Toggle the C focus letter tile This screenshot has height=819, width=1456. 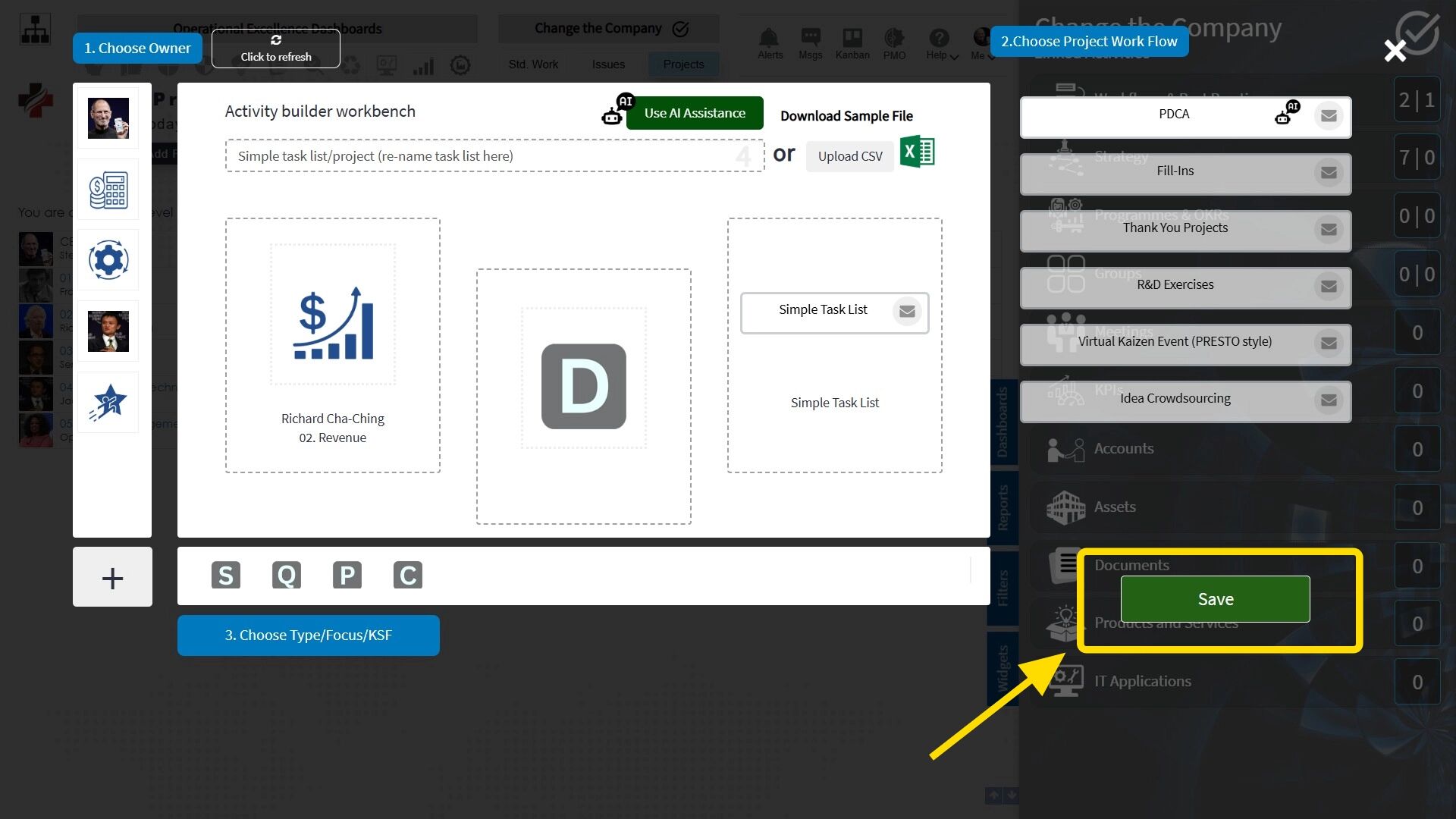pos(408,576)
